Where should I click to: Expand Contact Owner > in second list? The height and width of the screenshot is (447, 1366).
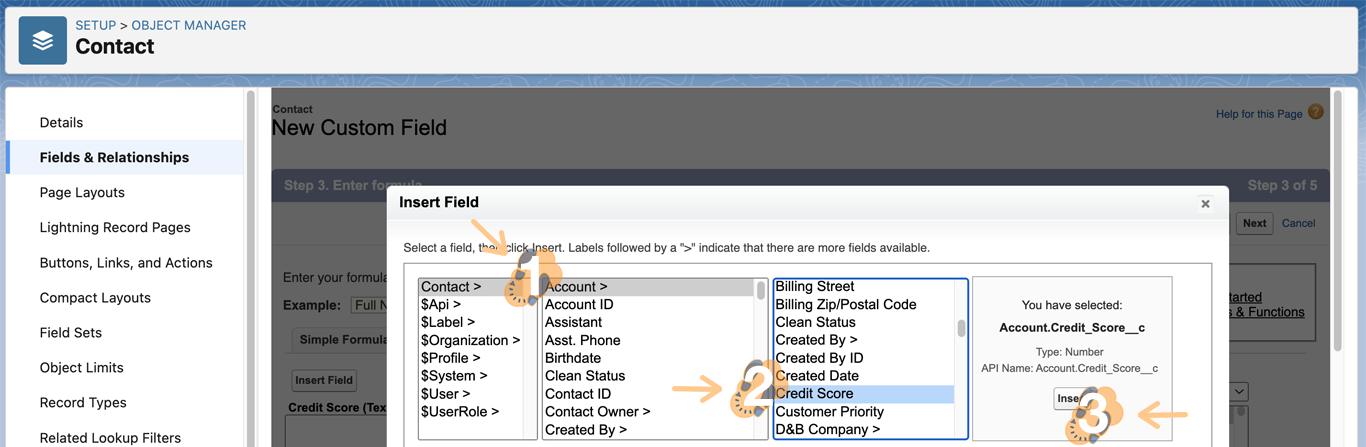click(x=597, y=412)
